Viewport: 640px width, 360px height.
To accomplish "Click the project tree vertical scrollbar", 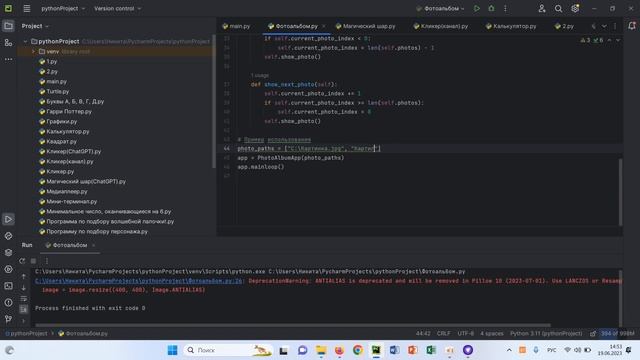I will 213,102.
